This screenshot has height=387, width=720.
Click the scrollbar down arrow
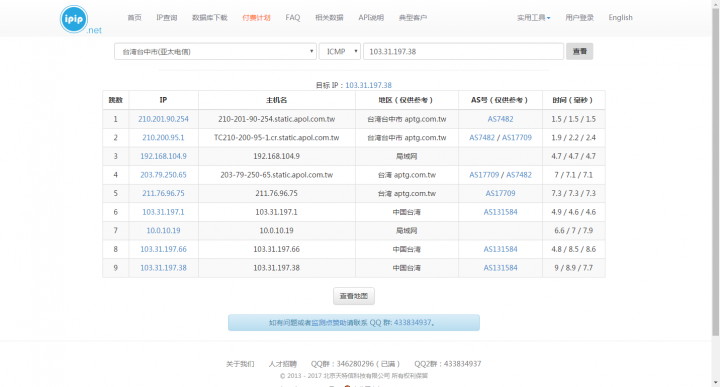click(715, 382)
